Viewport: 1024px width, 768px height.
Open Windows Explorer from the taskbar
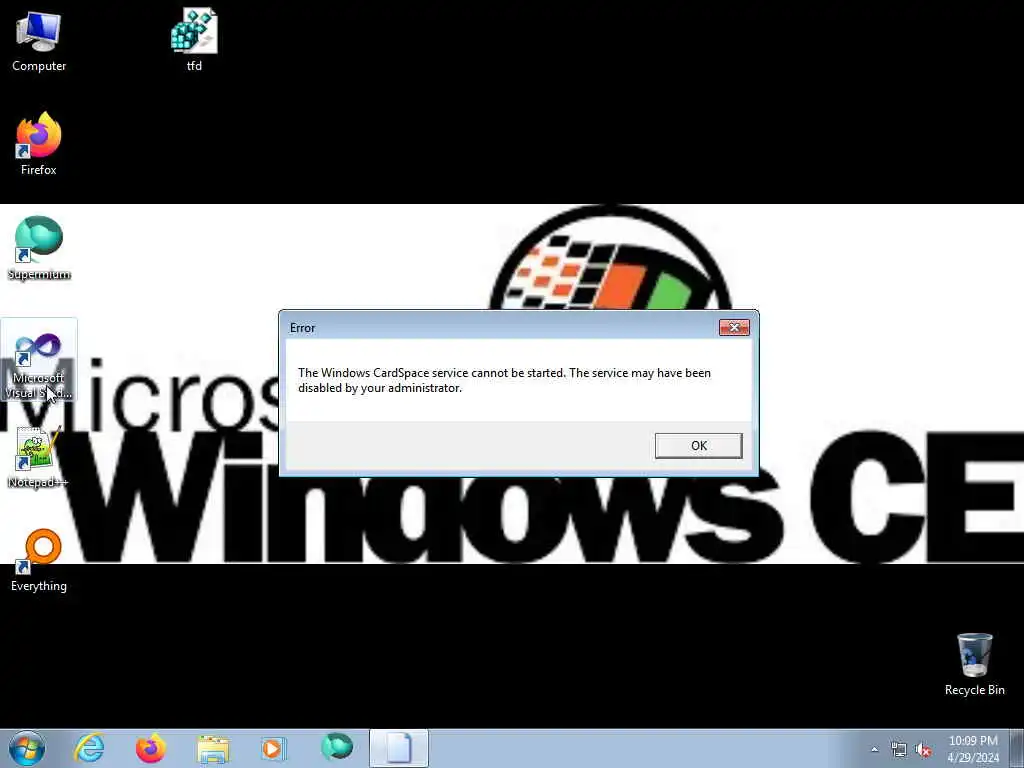pyautogui.click(x=213, y=748)
